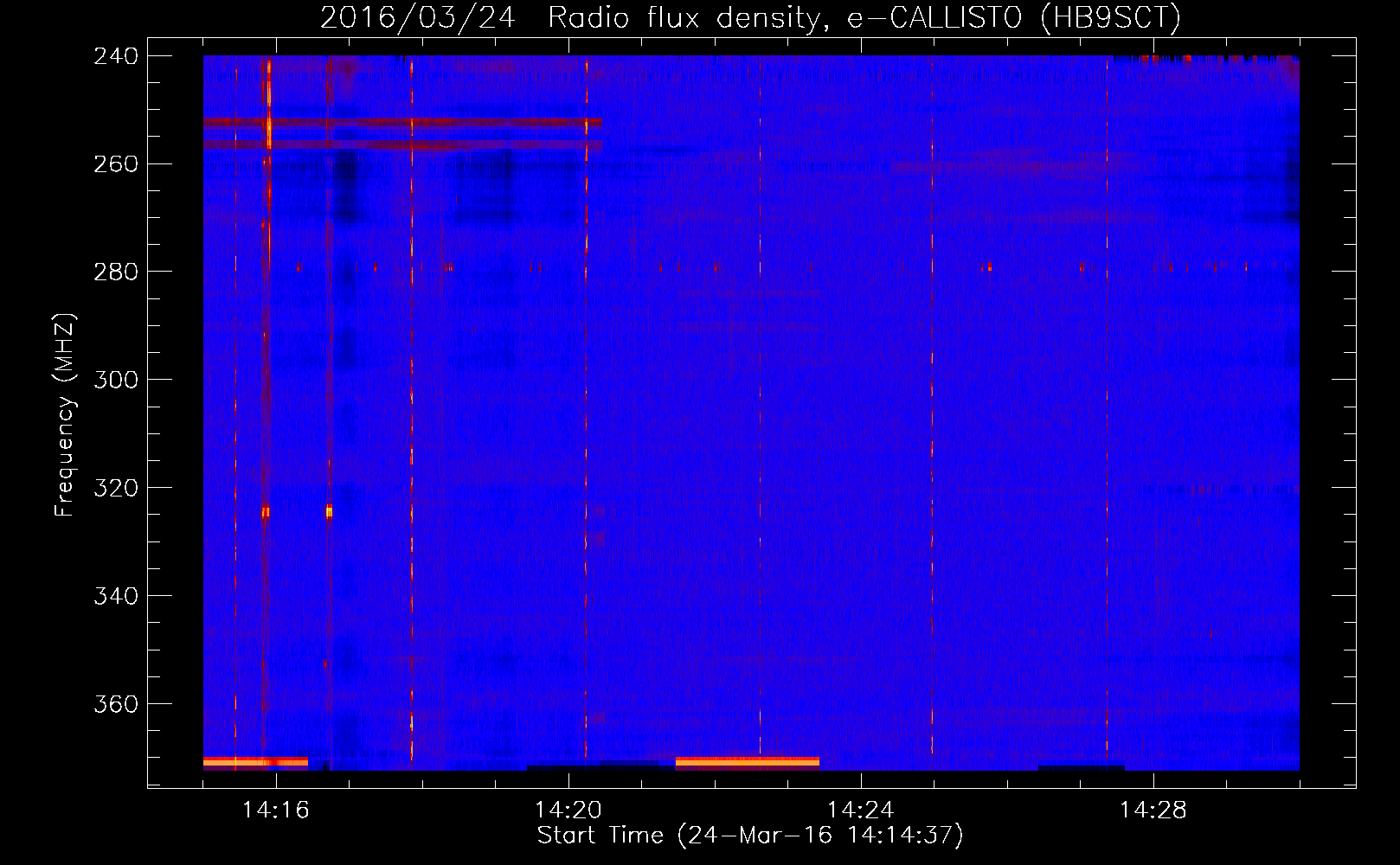Click the frequency tick label "240"
The image size is (1400, 865).
[x=116, y=56]
